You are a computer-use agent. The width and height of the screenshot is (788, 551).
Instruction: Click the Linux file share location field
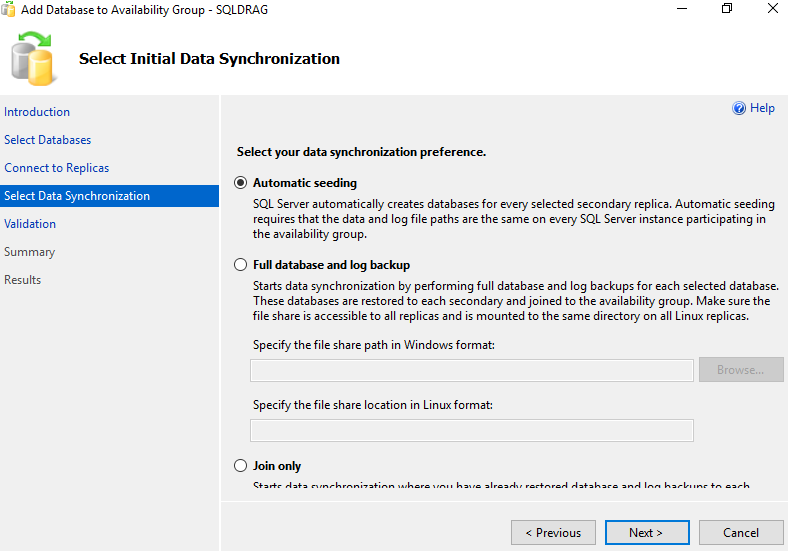click(471, 431)
